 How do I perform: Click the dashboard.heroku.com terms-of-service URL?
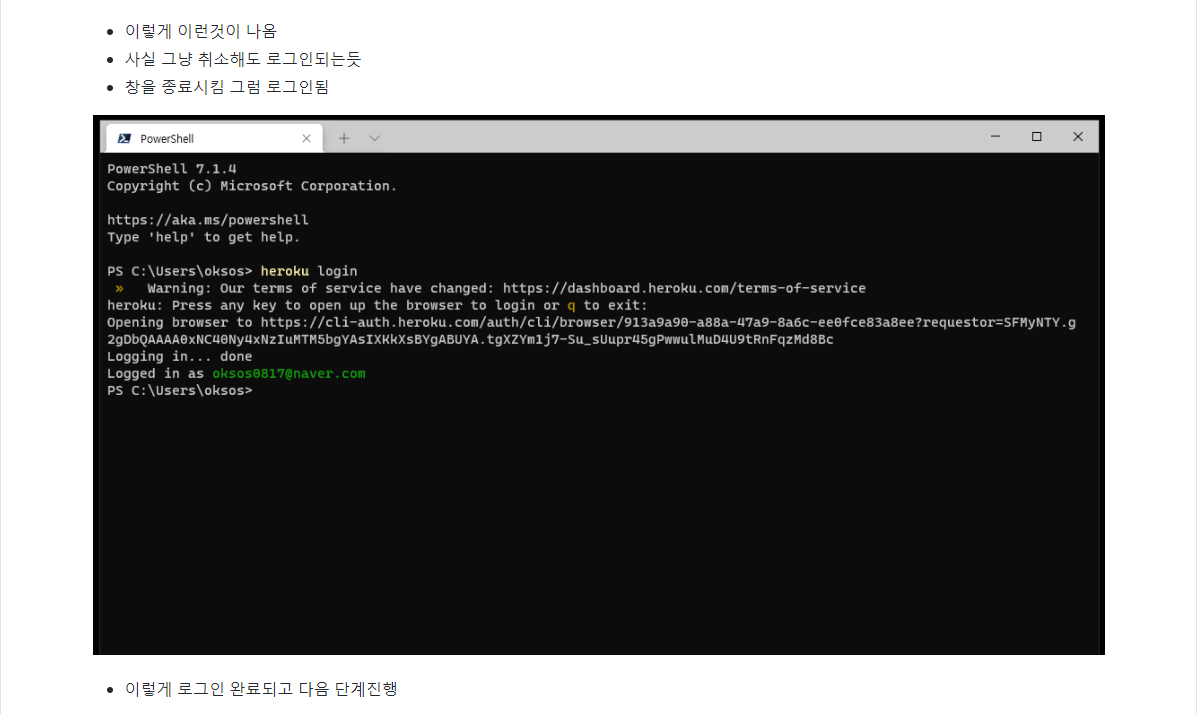[x=684, y=289]
